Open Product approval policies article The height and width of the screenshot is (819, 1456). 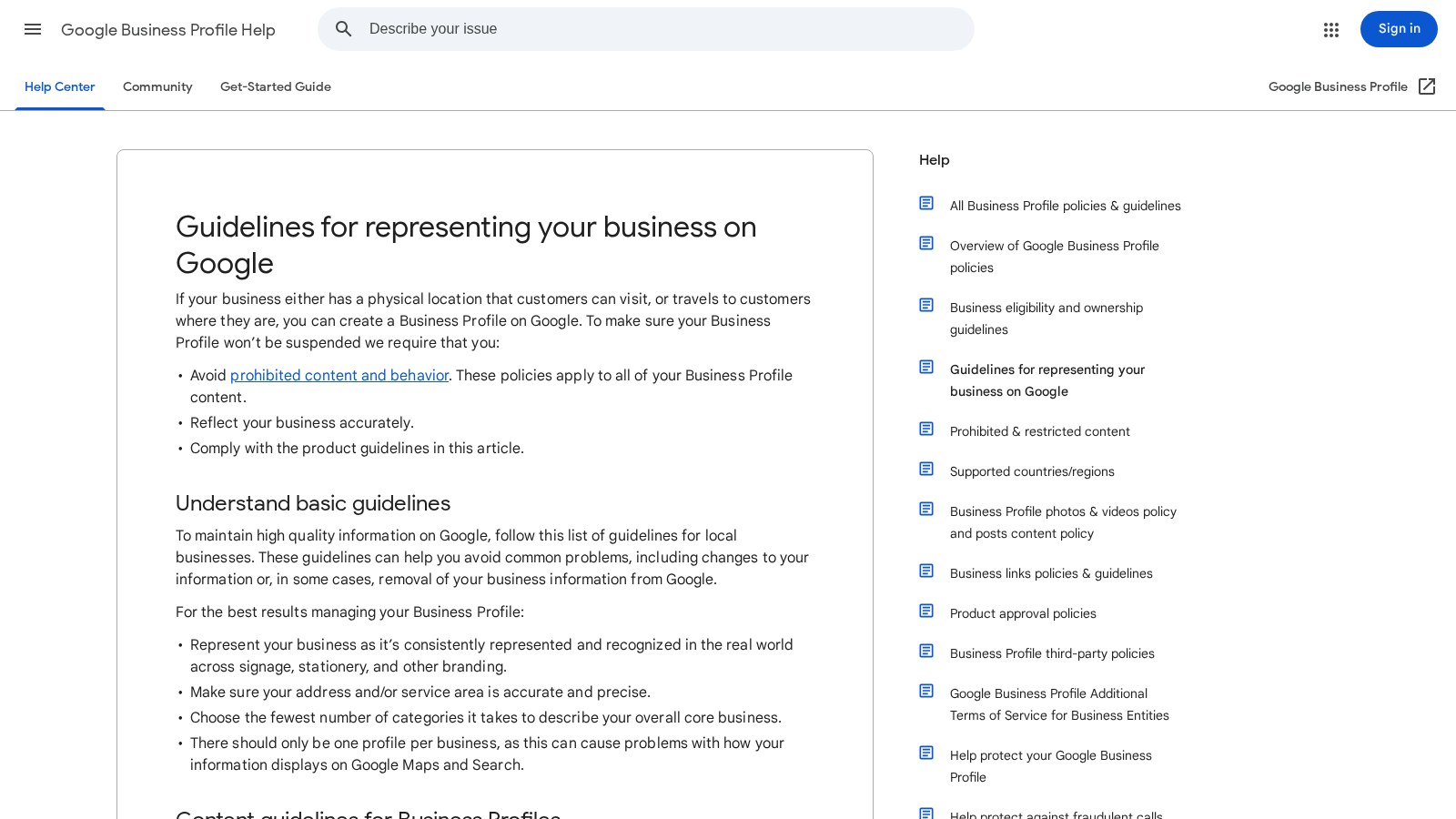[1023, 613]
